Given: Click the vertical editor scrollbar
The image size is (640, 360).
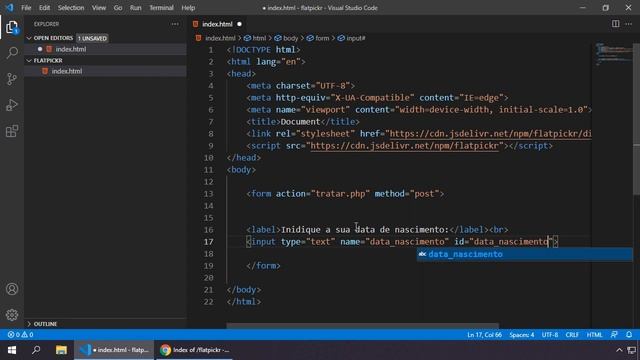Looking at the screenshot, I should (x=636, y=119).
